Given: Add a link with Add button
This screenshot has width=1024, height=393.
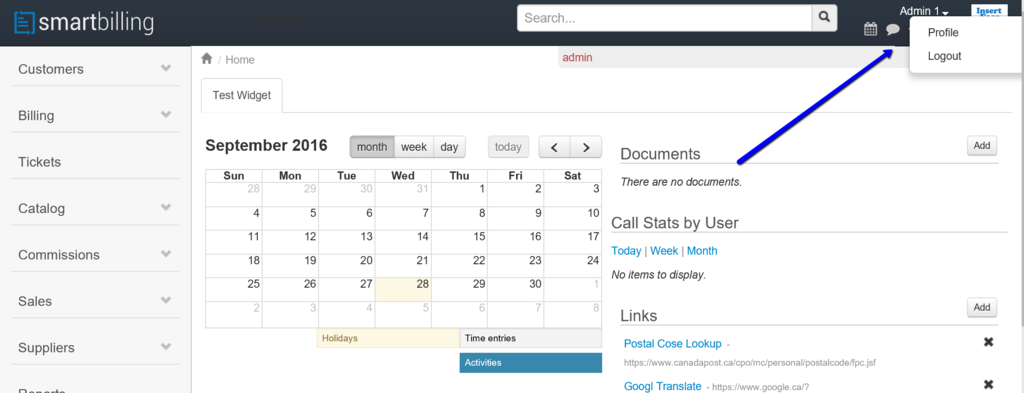Looking at the screenshot, I should 982,307.
